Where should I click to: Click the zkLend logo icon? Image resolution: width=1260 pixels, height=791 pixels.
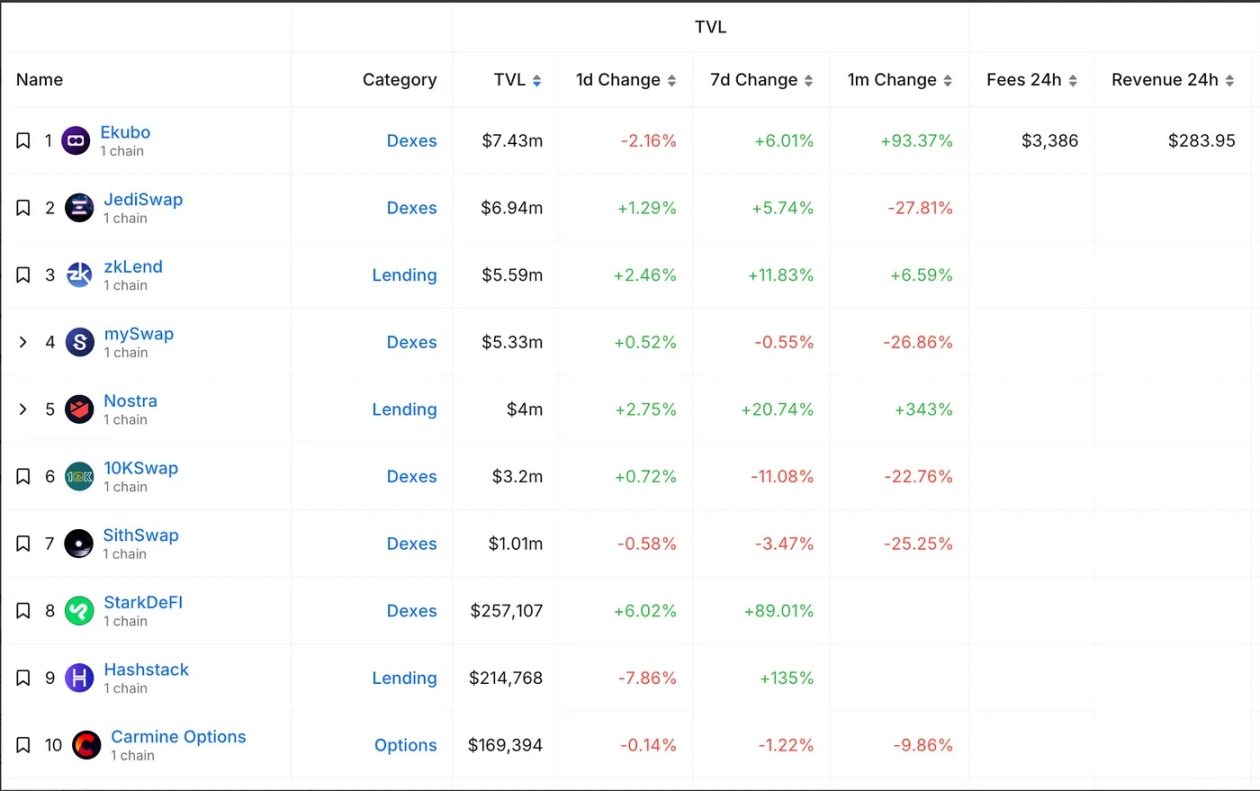[79, 275]
